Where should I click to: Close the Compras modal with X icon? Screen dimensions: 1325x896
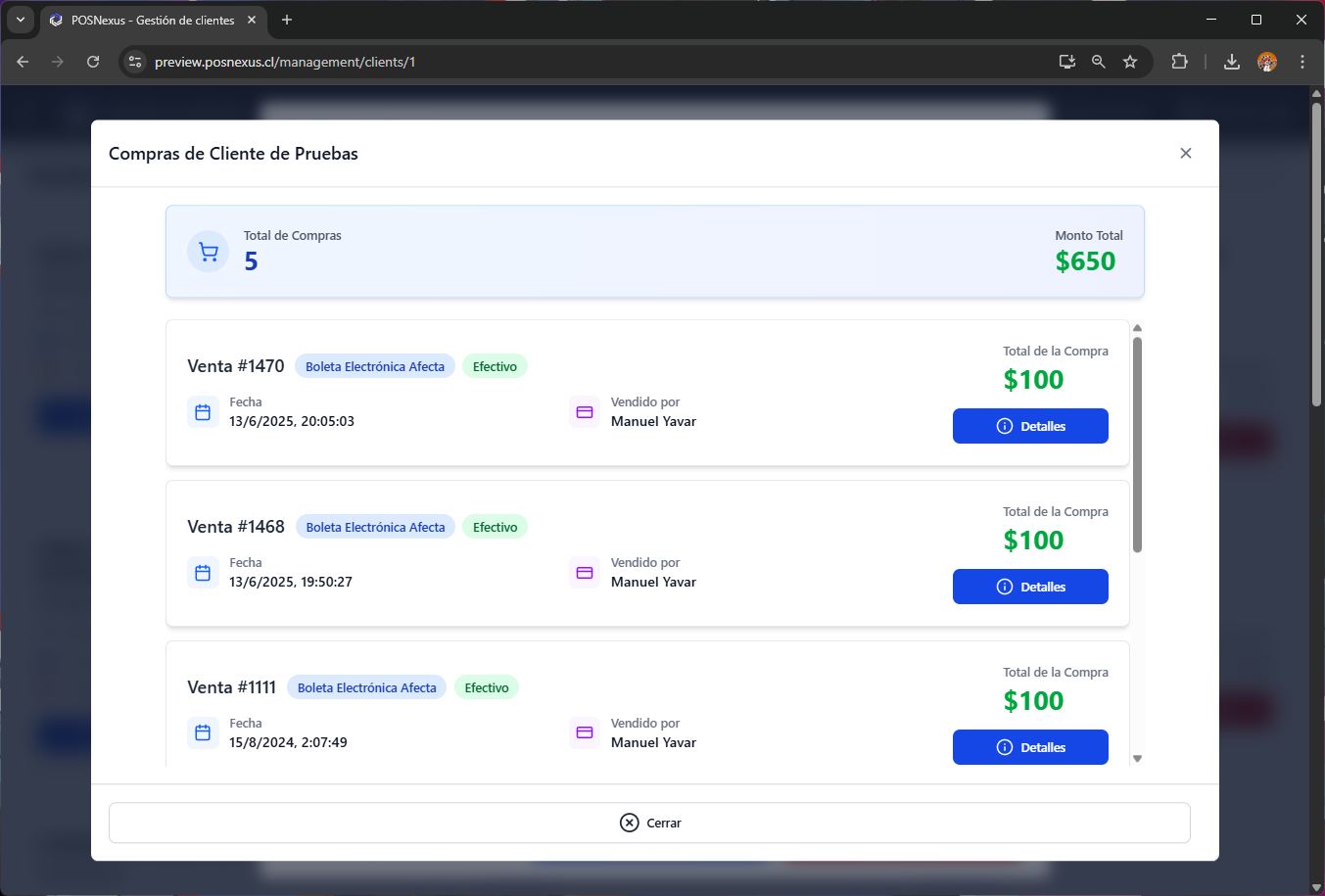1185,153
